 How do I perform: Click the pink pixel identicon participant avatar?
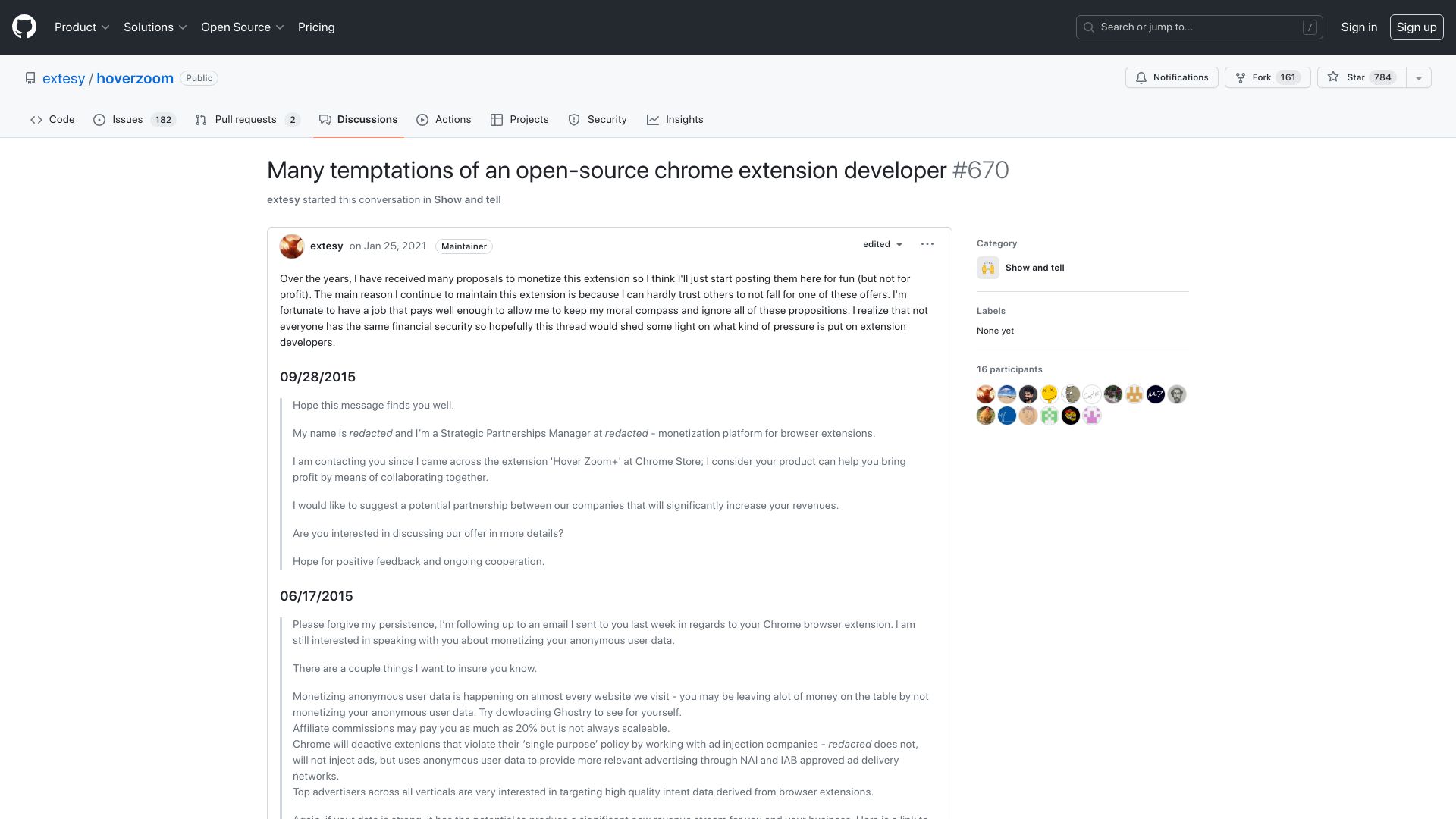1092,416
